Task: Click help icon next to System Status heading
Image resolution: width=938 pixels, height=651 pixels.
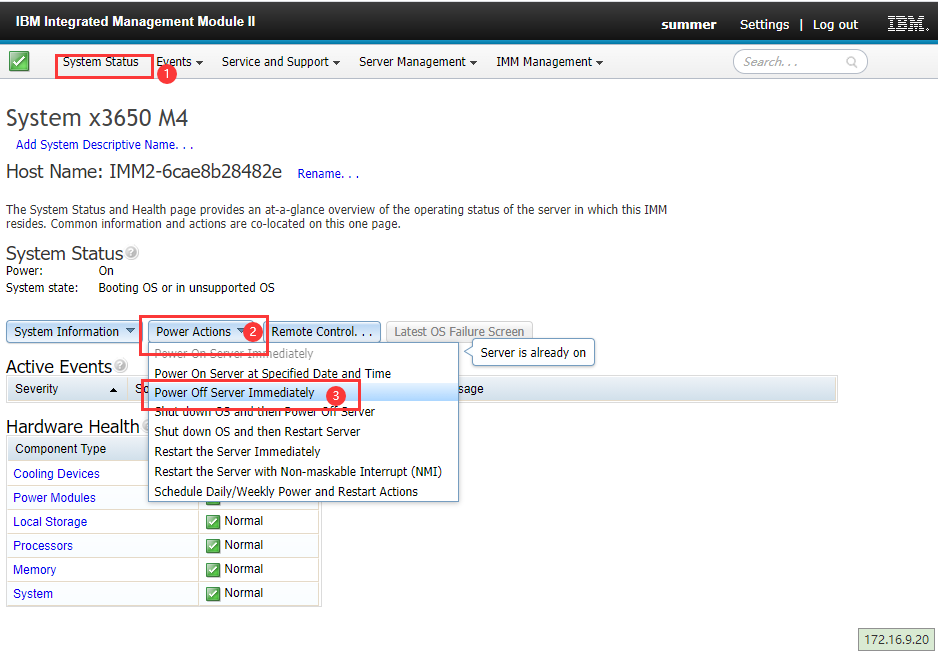Action: 132,253
